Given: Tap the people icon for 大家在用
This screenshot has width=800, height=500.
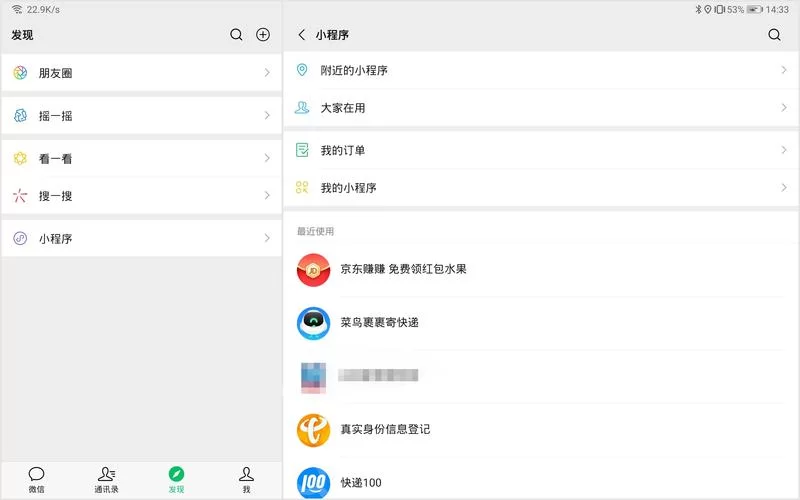Looking at the screenshot, I should (x=302, y=108).
